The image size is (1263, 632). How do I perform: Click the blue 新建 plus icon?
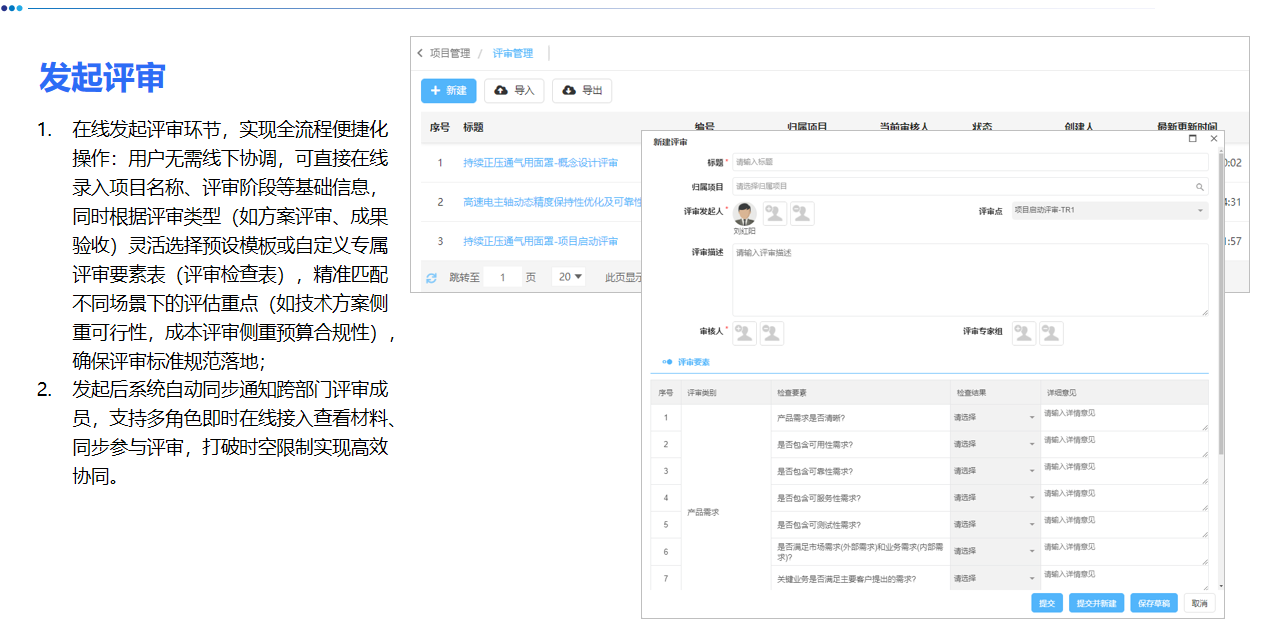pyautogui.click(x=435, y=90)
